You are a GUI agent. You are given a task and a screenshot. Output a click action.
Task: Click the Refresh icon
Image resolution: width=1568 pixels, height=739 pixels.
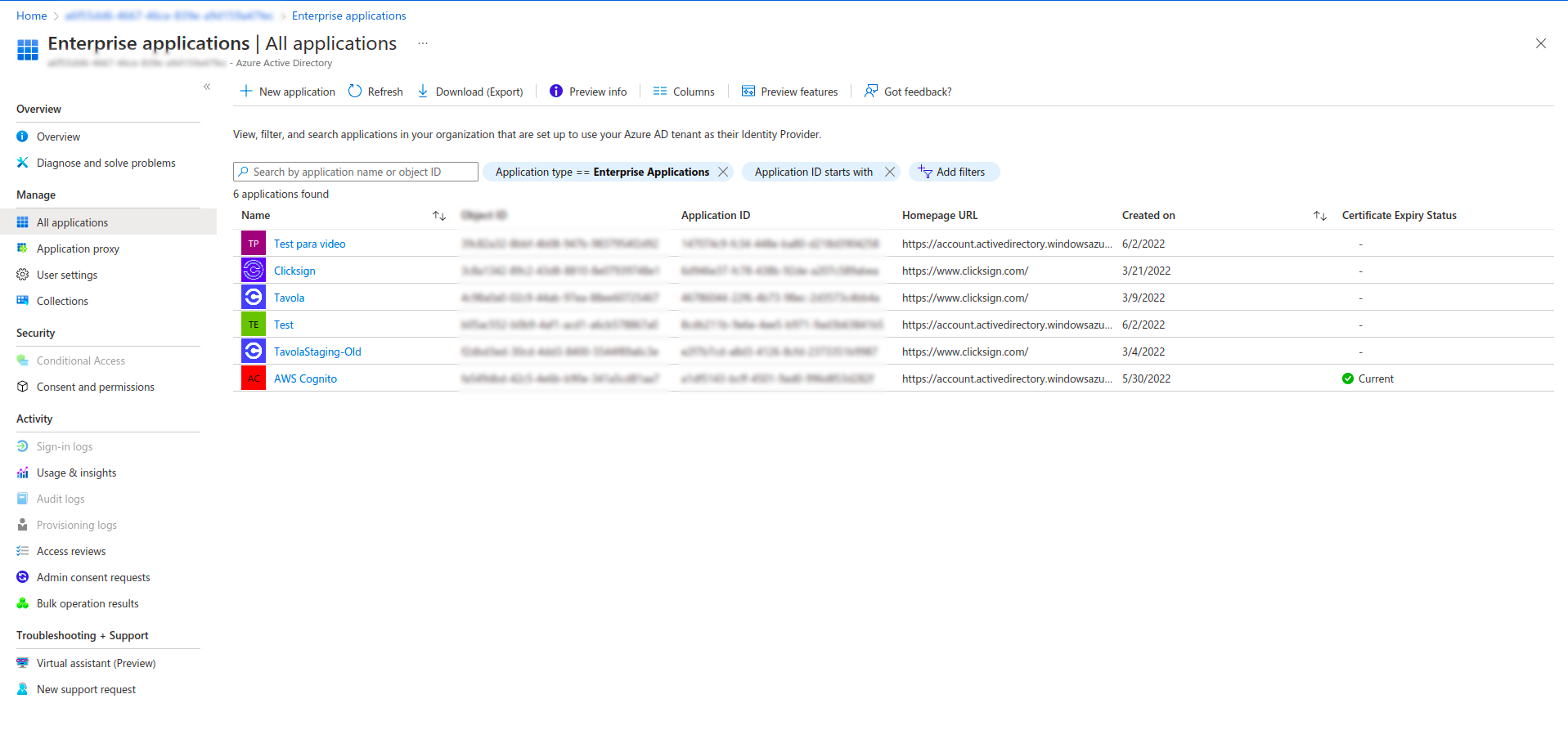click(355, 91)
